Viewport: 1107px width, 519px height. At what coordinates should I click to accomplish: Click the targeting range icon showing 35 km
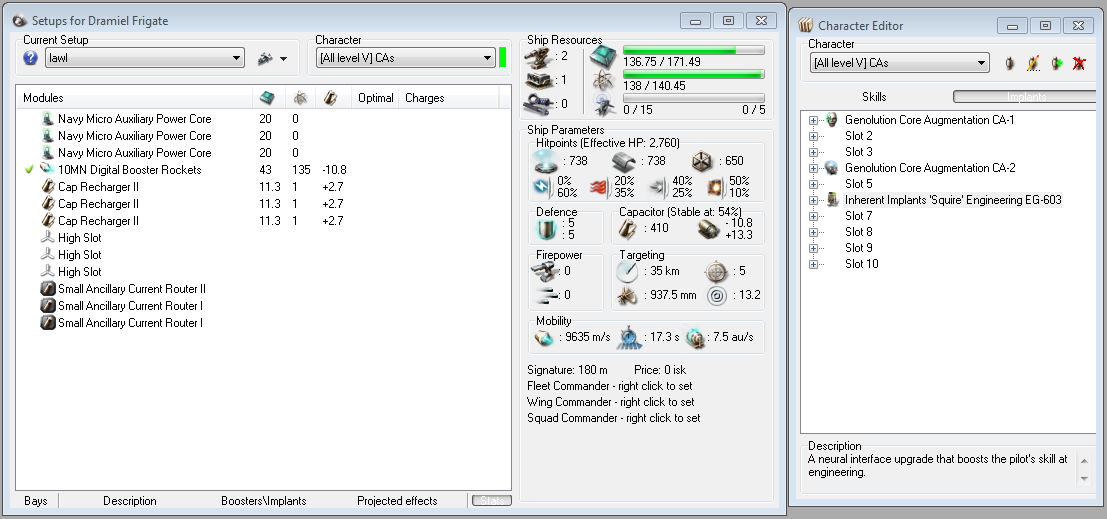pos(627,270)
